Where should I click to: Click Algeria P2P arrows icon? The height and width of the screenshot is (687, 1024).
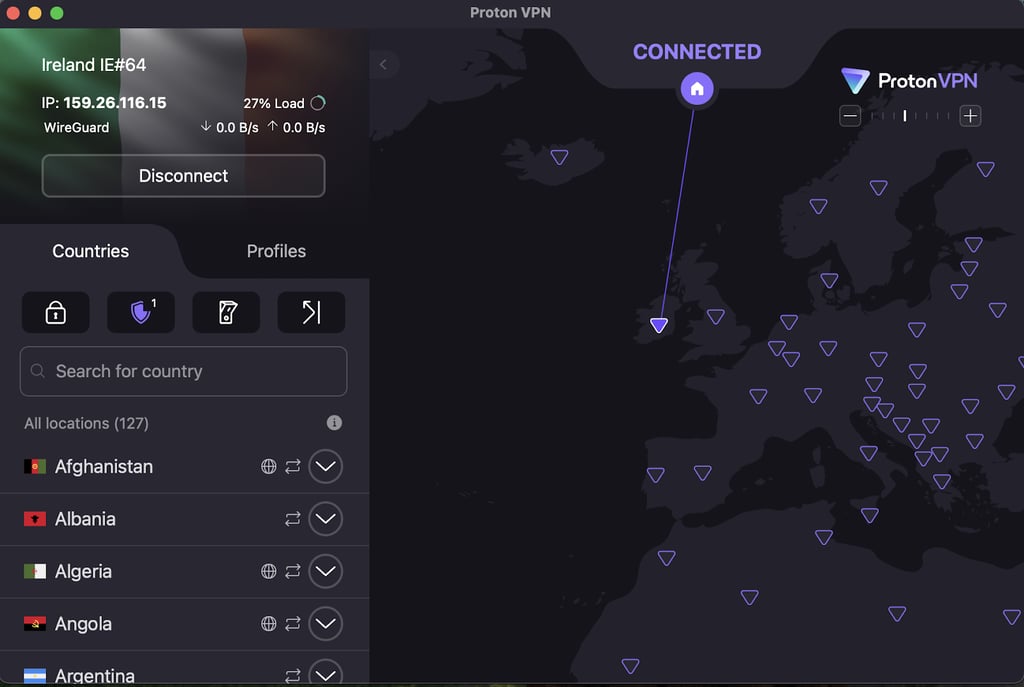pos(293,571)
